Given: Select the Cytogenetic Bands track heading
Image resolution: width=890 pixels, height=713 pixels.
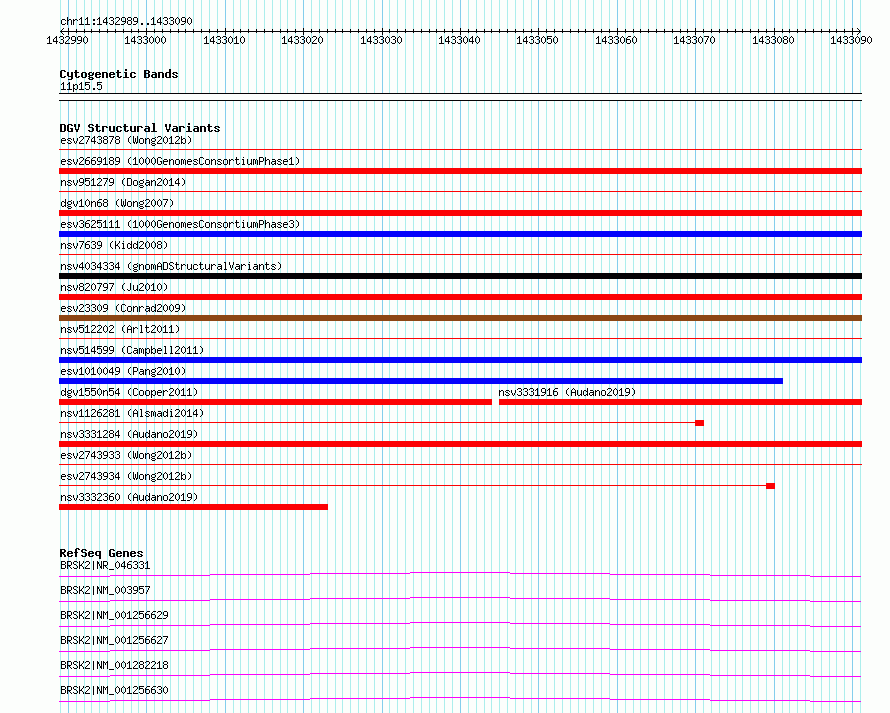Looking at the screenshot, I should tap(119, 74).
